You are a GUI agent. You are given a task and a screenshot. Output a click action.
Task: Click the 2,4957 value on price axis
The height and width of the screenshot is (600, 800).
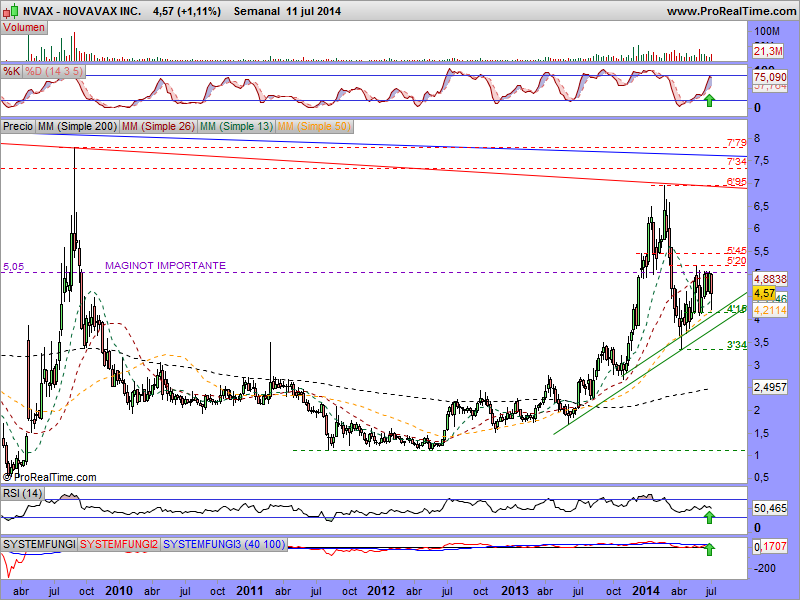770,387
